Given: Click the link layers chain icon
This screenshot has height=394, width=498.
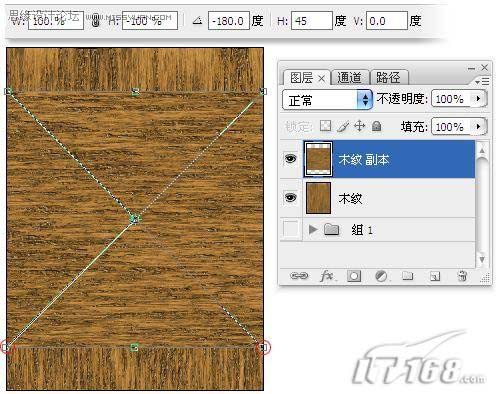Looking at the screenshot, I should point(299,276).
